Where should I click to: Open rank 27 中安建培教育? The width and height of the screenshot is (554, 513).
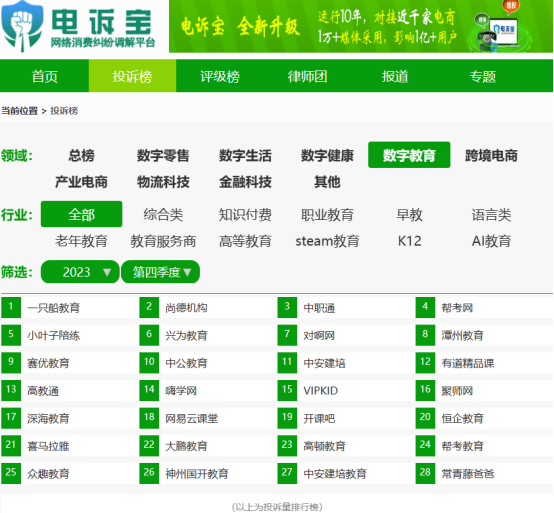pyautogui.click(x=335, y=473)
